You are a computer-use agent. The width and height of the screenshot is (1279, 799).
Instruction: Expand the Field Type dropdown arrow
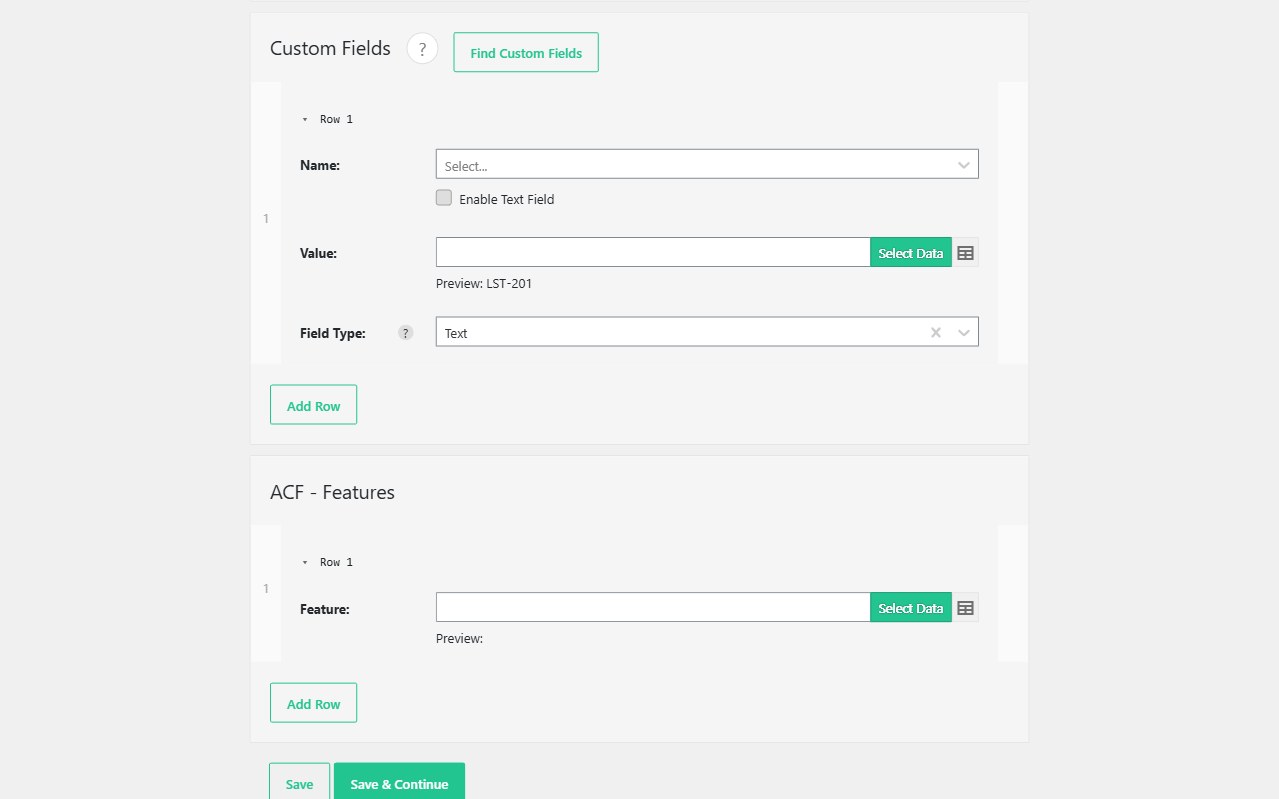pos(964,332)
